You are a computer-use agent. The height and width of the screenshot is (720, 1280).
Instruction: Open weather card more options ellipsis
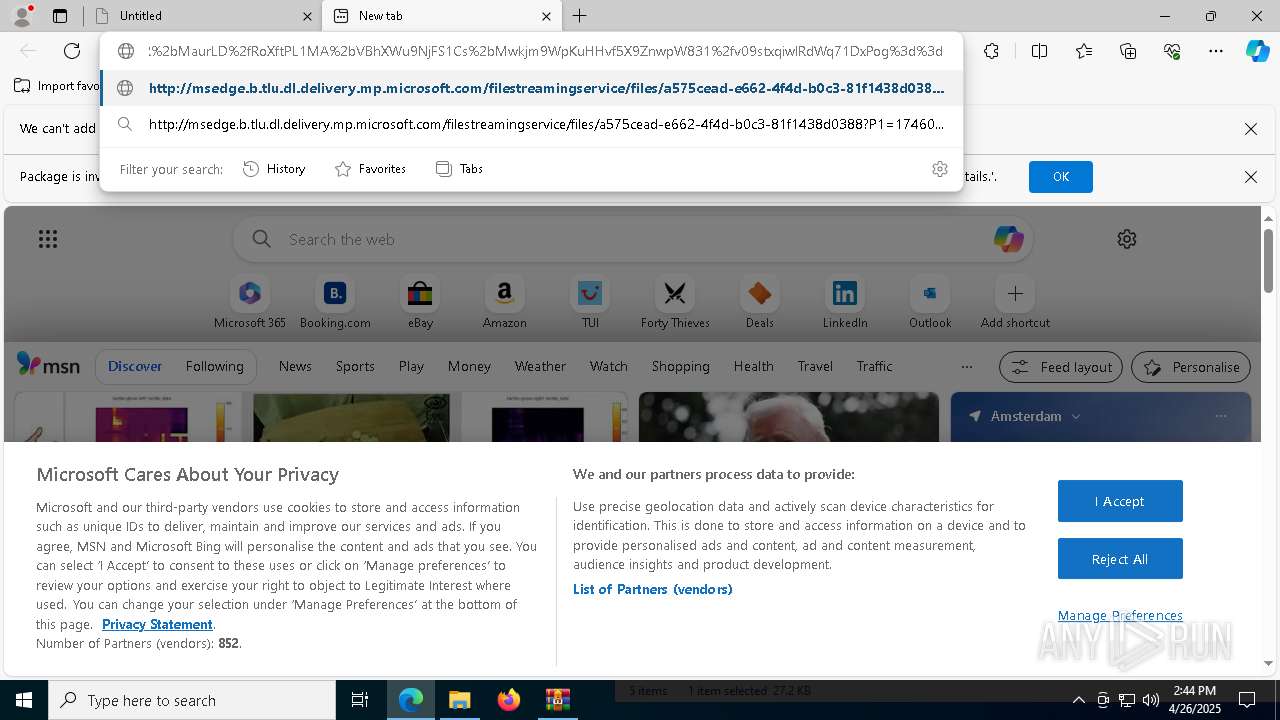point(1220,416)
